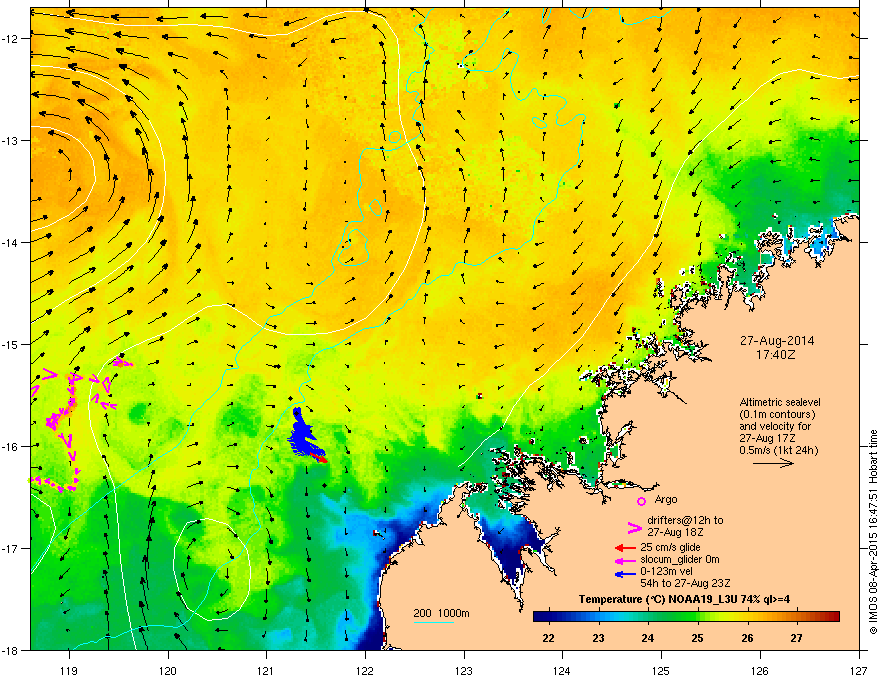Viewport: 880px width, 680px height.
Task: Click the blue 0-123m vel arrow symbol
Action: 625,574
